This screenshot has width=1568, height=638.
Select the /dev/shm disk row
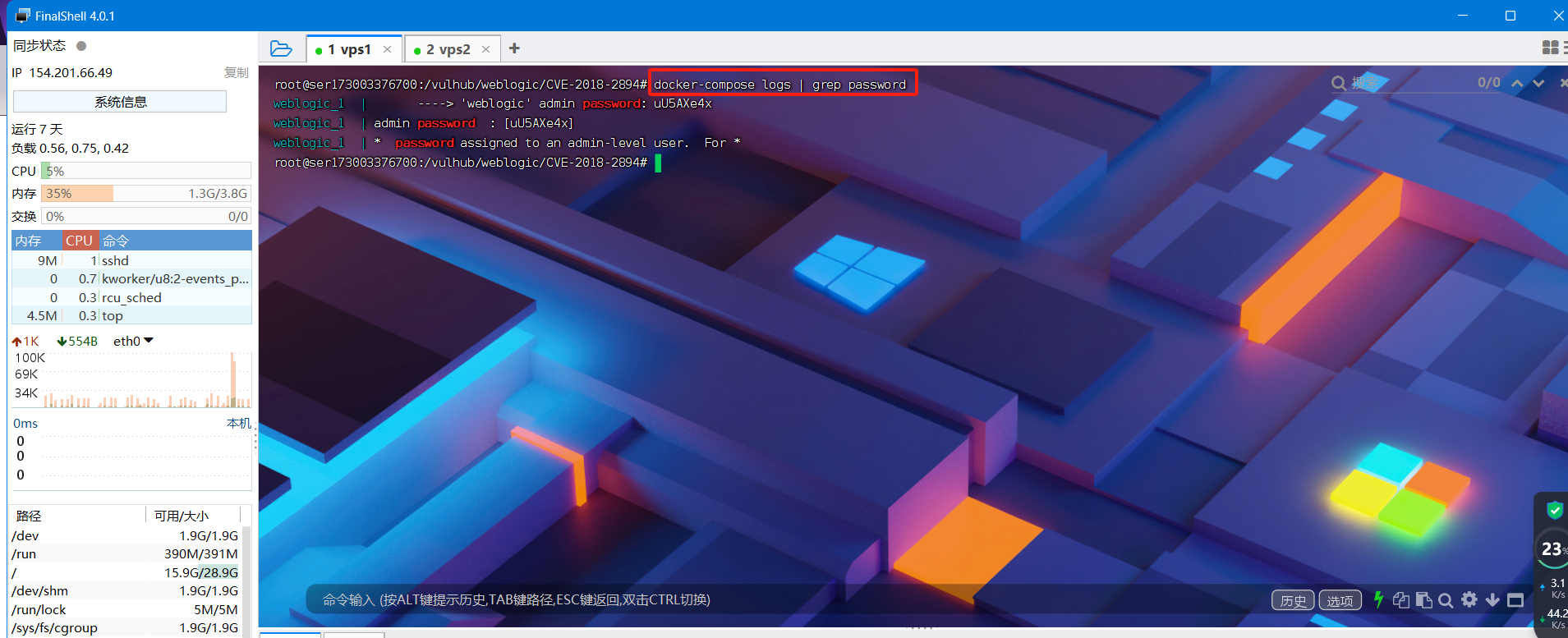pyautogui.click(x=125, y=590)
